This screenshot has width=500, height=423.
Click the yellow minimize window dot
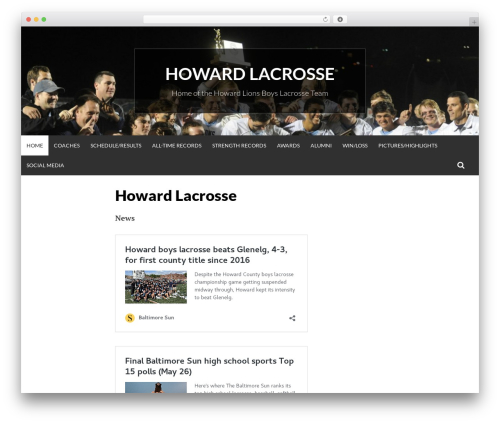pos(36,19)
